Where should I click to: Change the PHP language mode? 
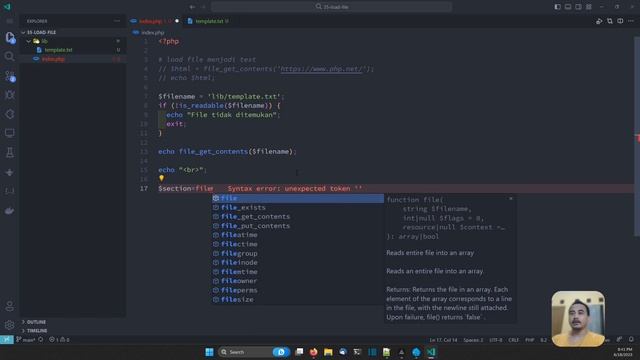coord(529,340)
